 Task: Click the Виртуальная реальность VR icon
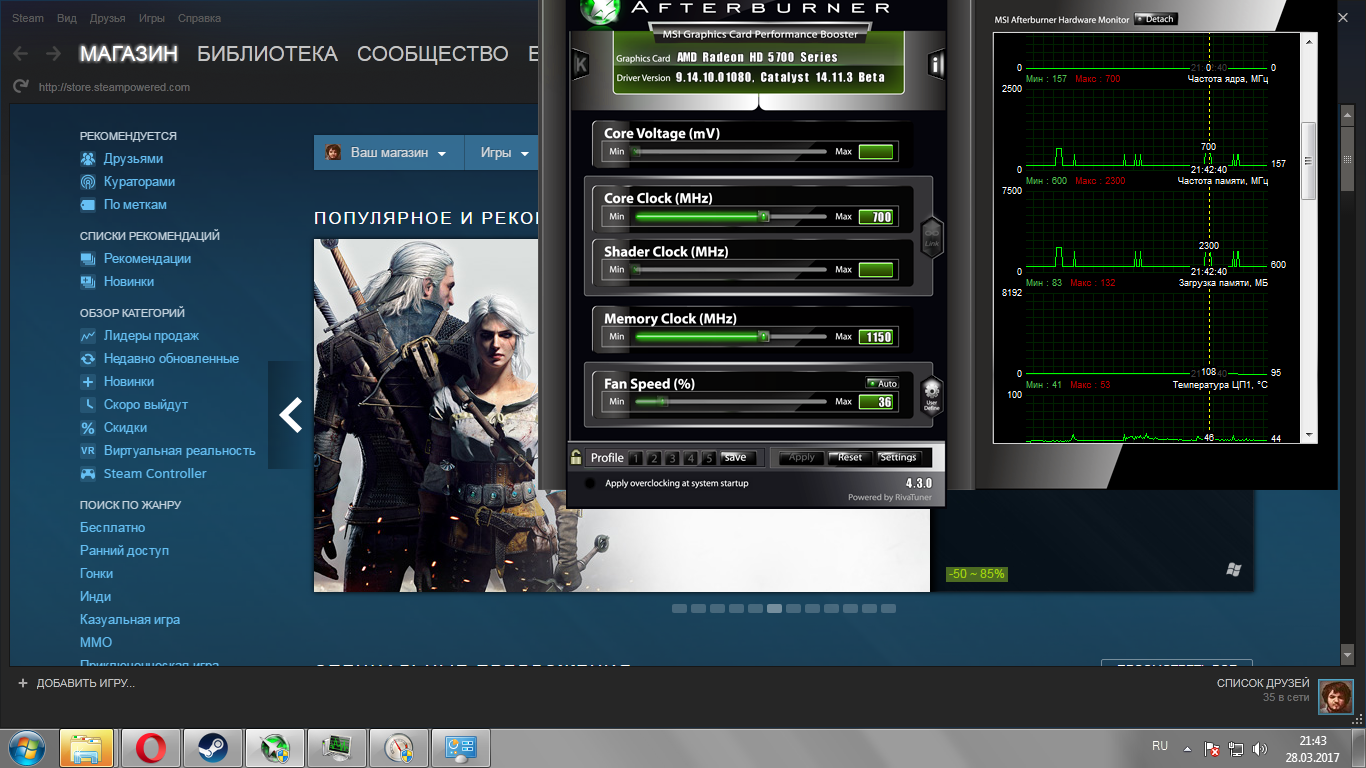pyautogui.click(x=88, y=451)
